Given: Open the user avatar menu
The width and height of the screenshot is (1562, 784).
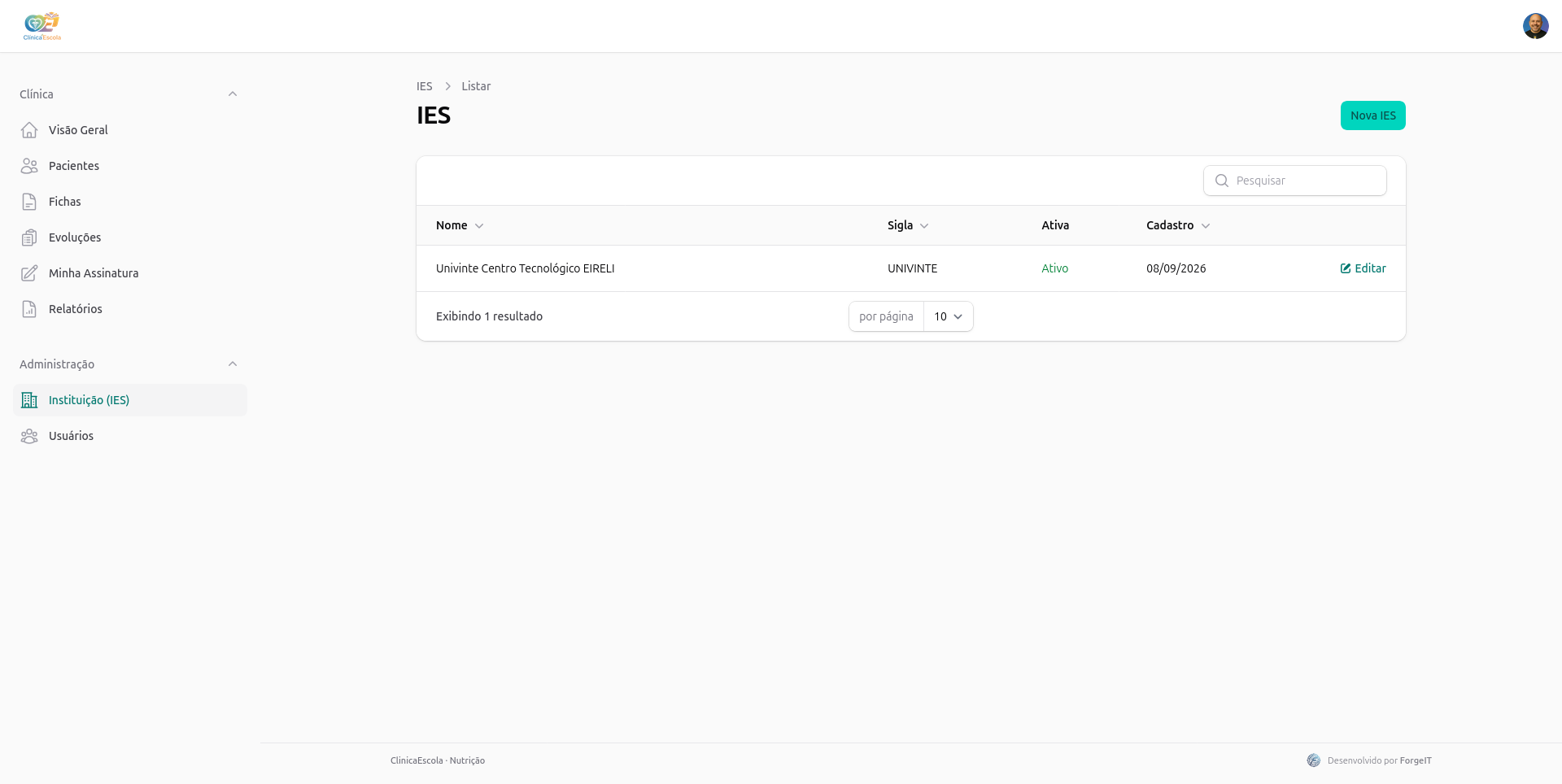Looking at the screenshot, I should 1535,26.
